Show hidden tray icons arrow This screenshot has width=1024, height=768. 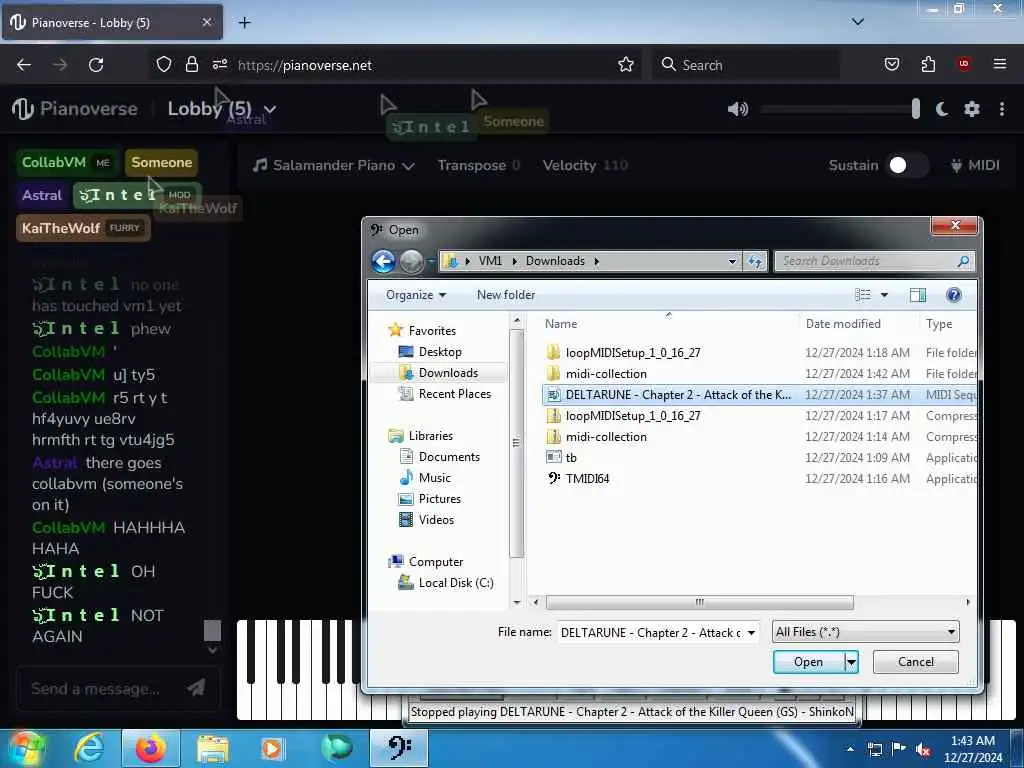pos(850,749)
